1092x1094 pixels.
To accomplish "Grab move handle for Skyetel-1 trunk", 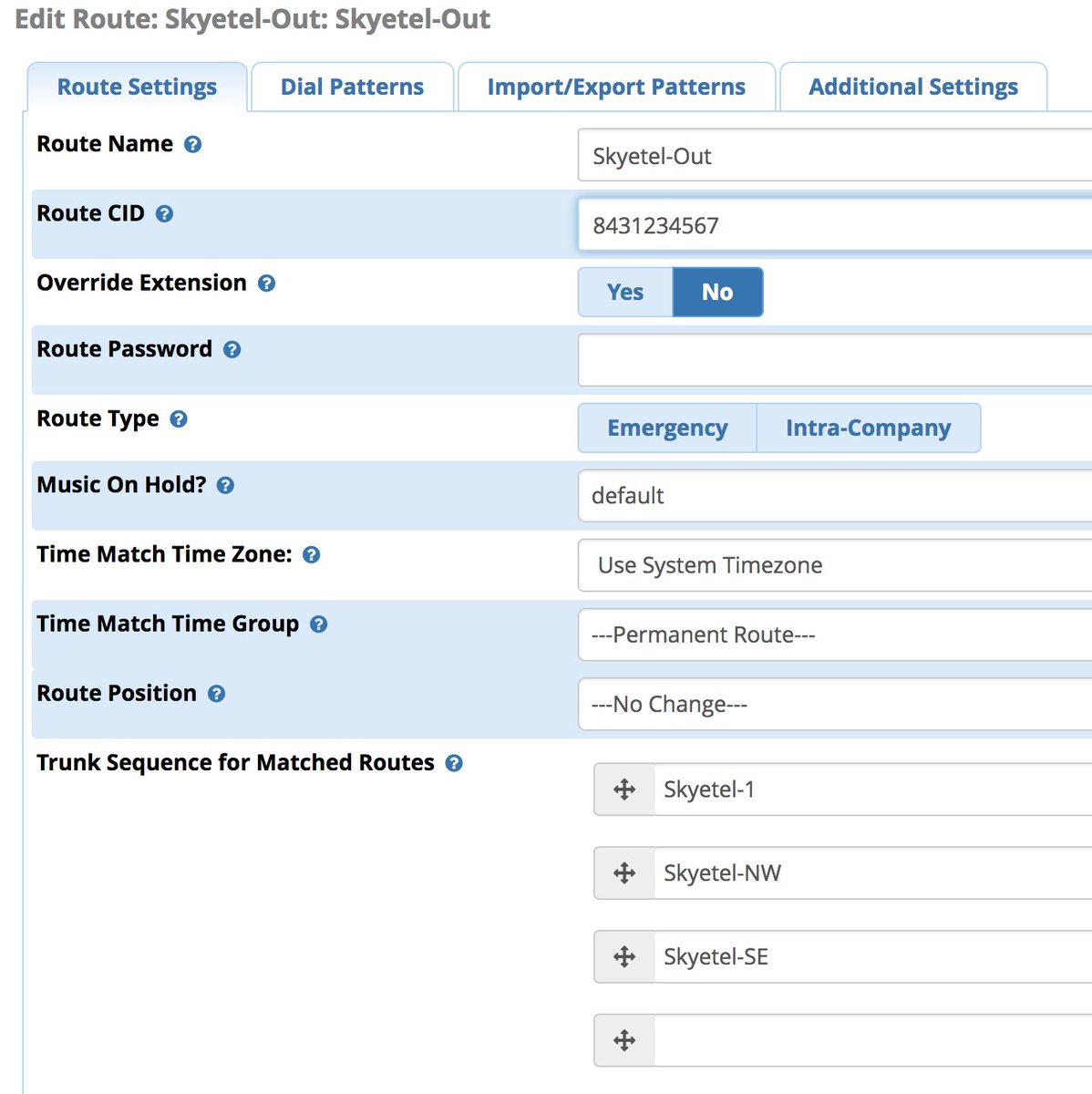I will point(624,790).
